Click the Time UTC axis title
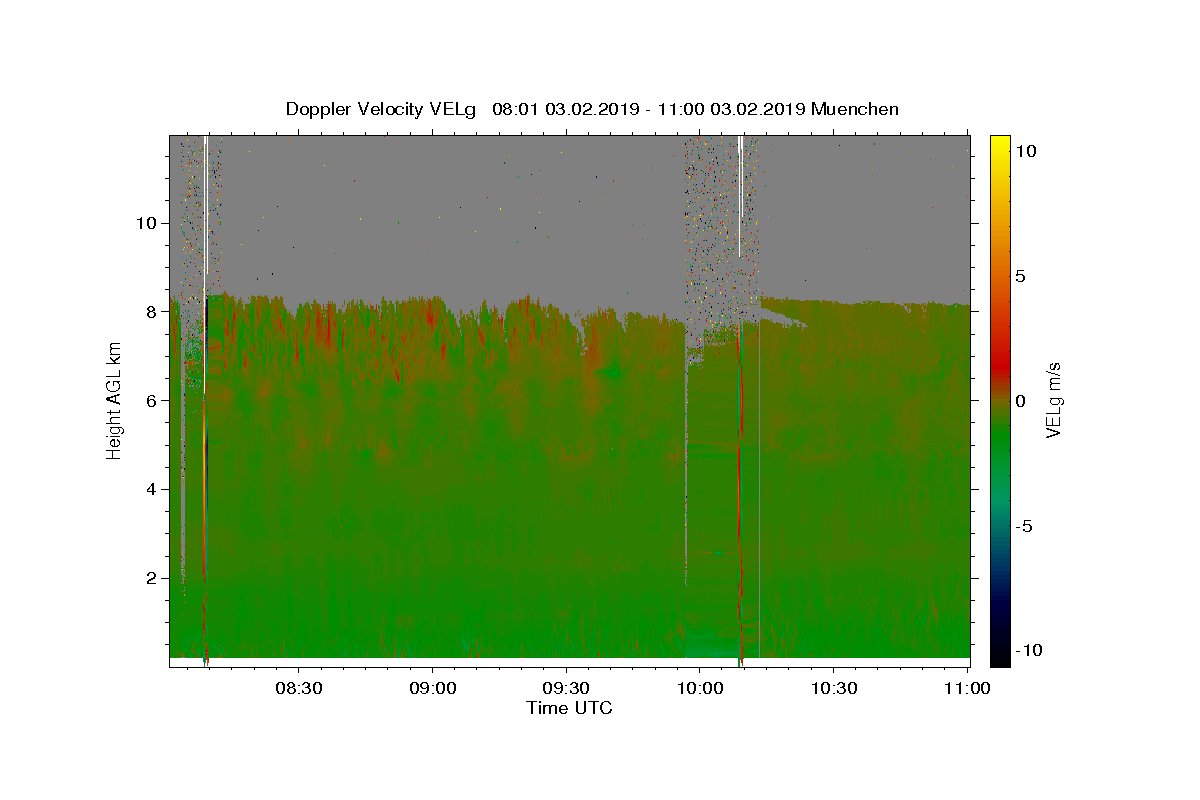 (569, 708)
